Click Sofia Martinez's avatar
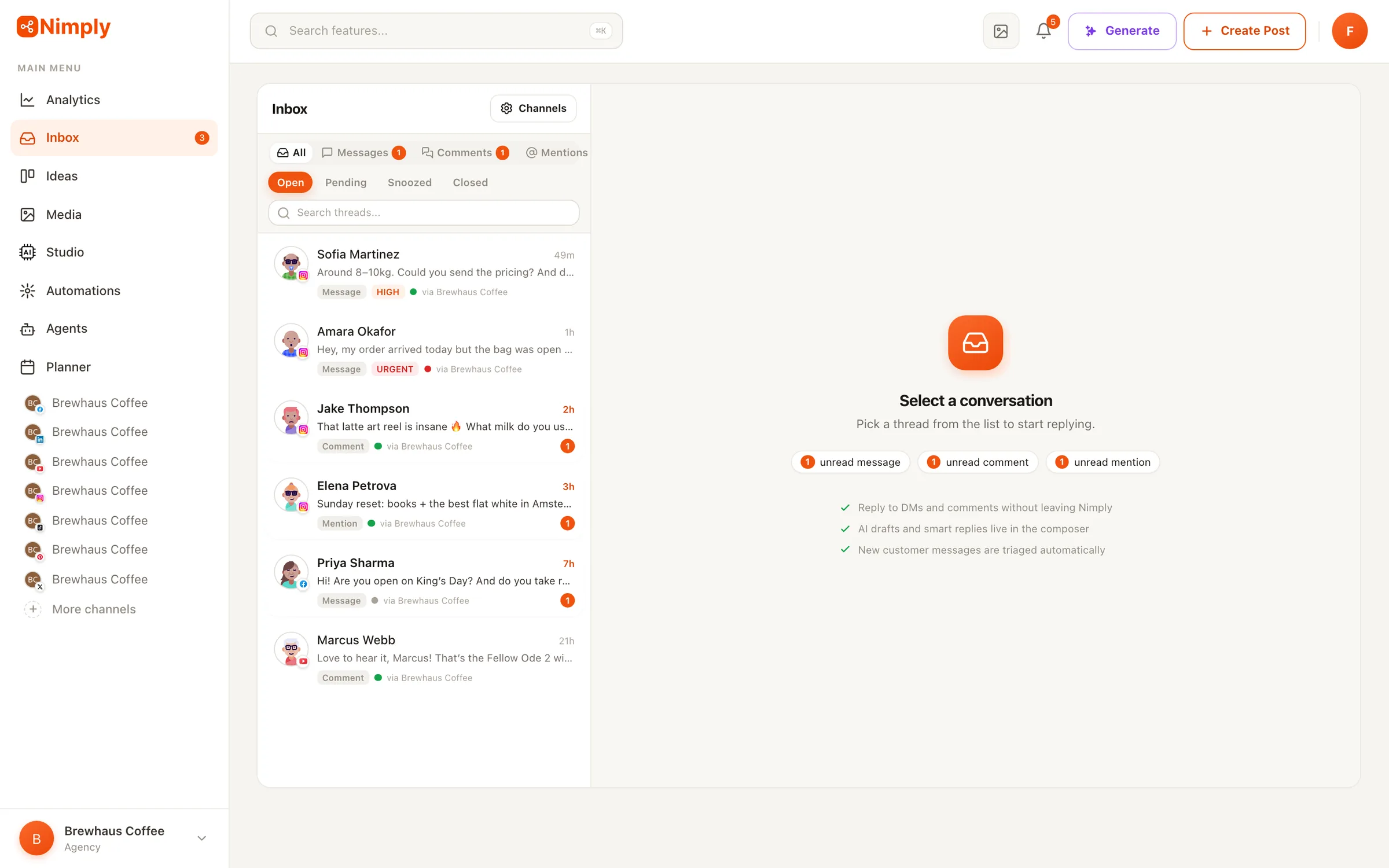1389x868 pixels. pyautogui.click(x=291, y=263)
